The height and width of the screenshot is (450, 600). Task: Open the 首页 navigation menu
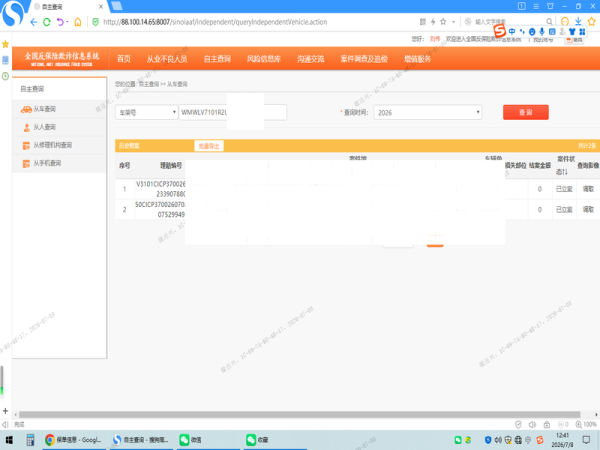point(124,59)
